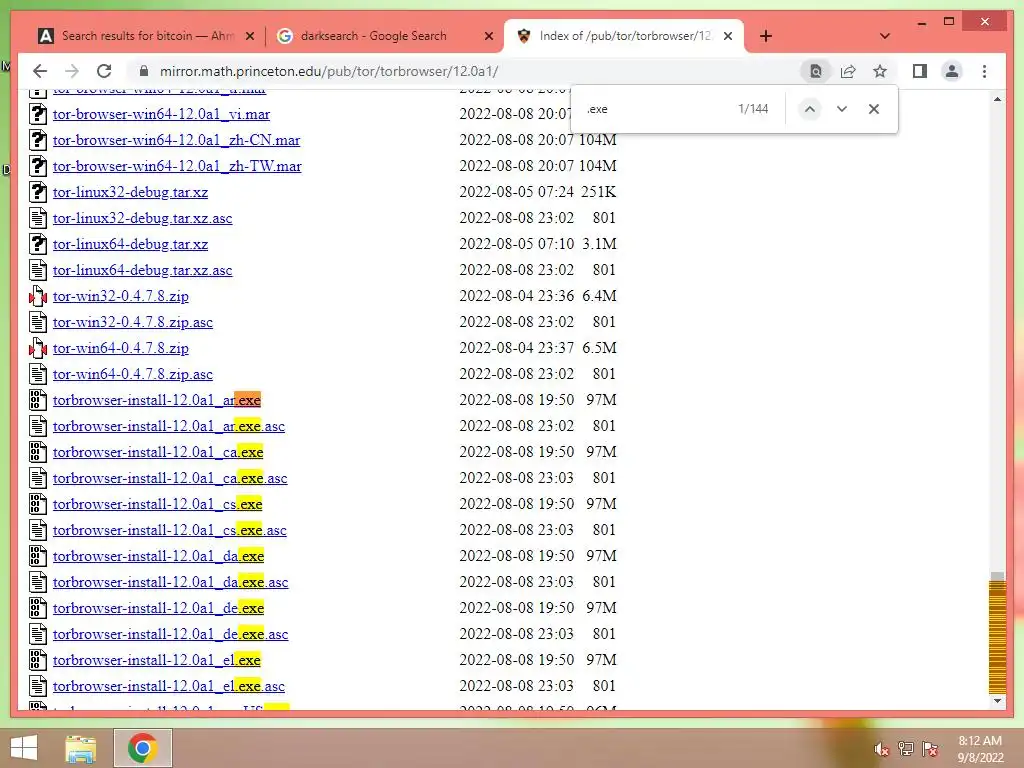Click zip icon beside tor-win32-0.4.7.8.zip

click(x=38, y=296)
